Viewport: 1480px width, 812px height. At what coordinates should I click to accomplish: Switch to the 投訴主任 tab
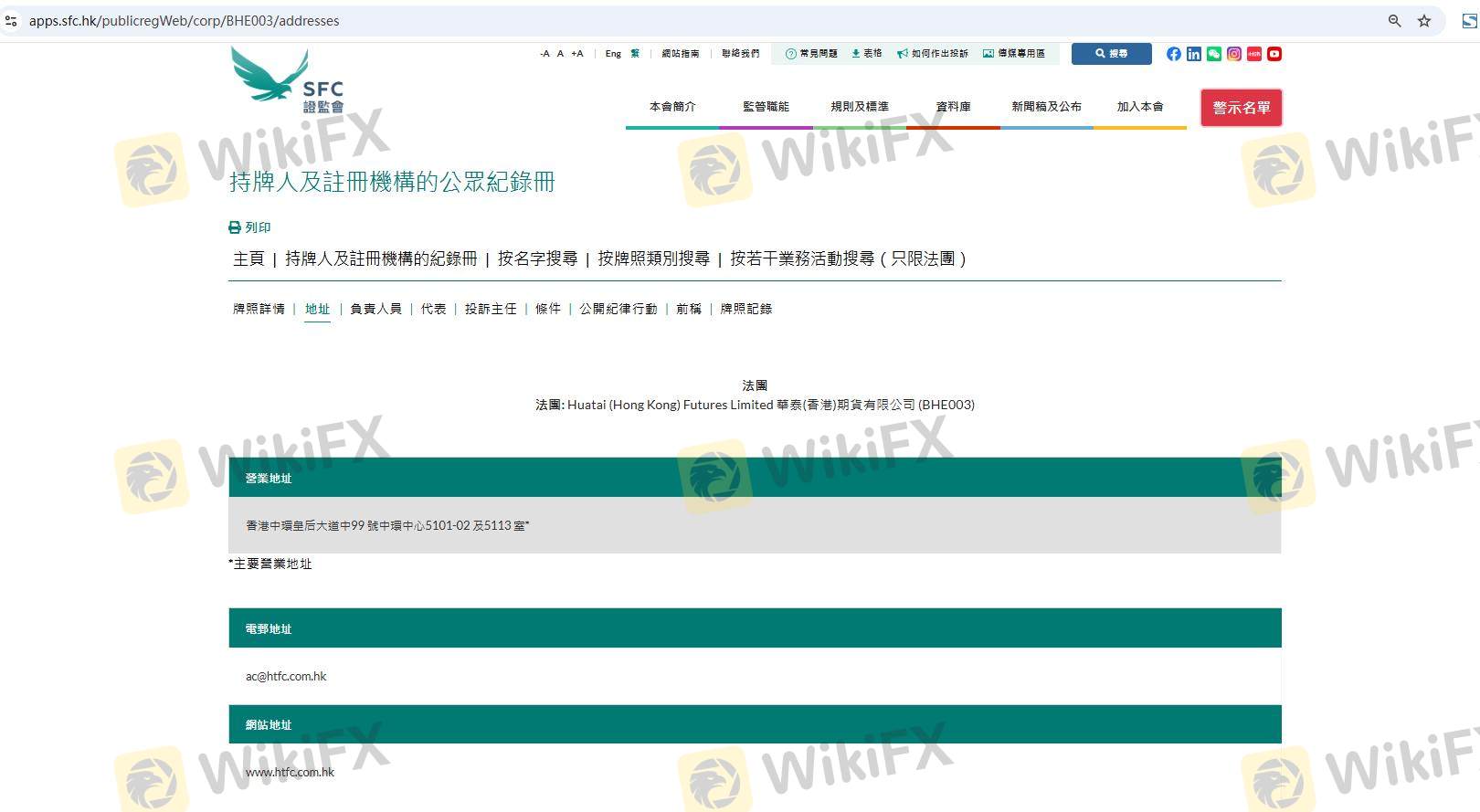pos(491,309)
